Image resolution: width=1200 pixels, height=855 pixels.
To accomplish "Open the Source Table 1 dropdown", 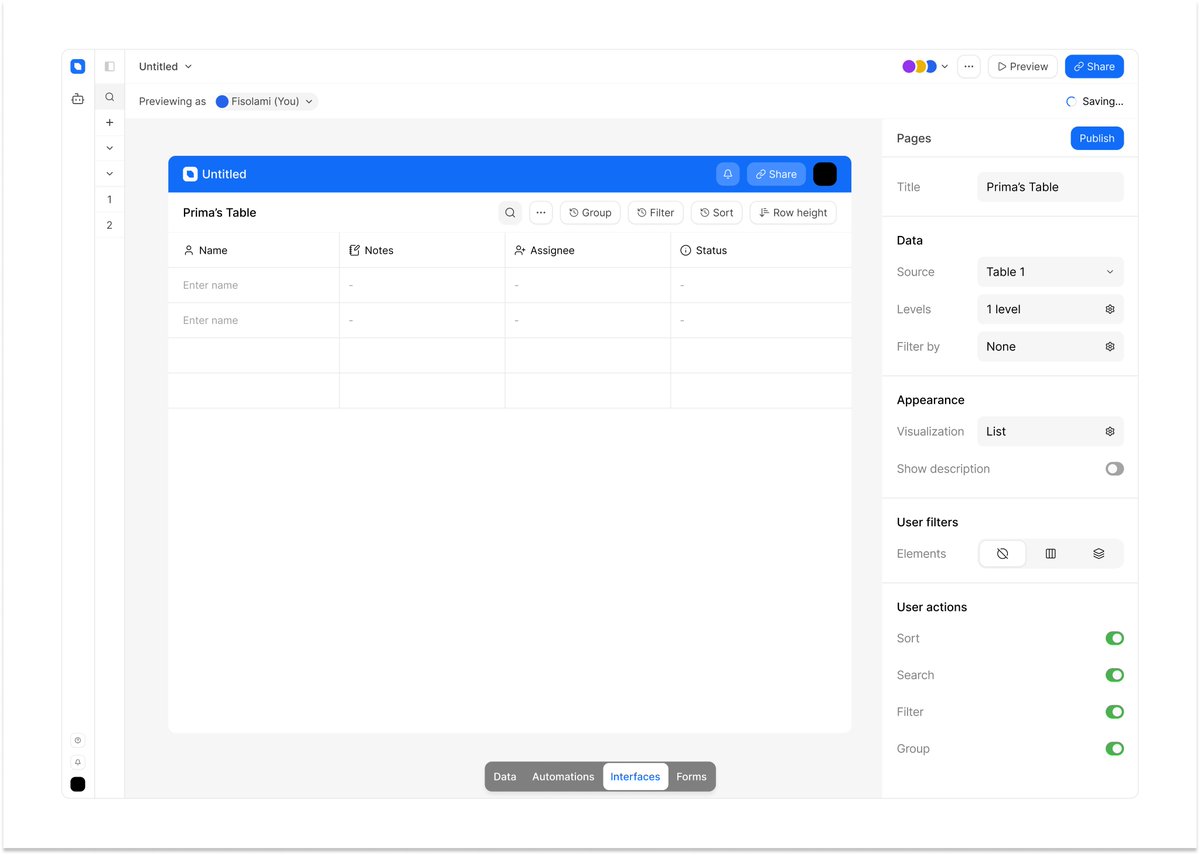I will click(1050, 272).
